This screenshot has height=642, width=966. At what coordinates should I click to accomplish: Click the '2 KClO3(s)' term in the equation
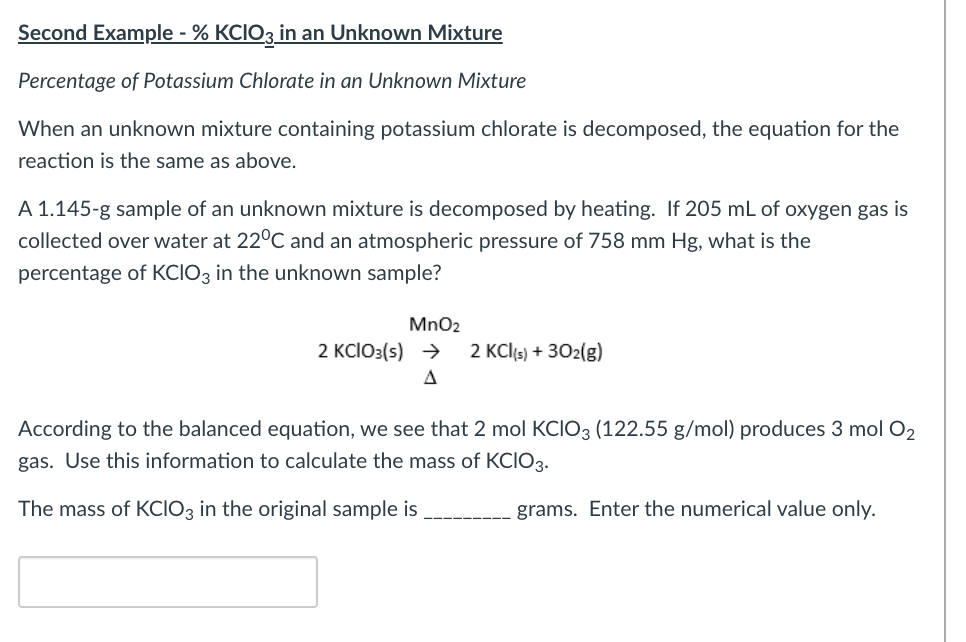pos(360,351)
